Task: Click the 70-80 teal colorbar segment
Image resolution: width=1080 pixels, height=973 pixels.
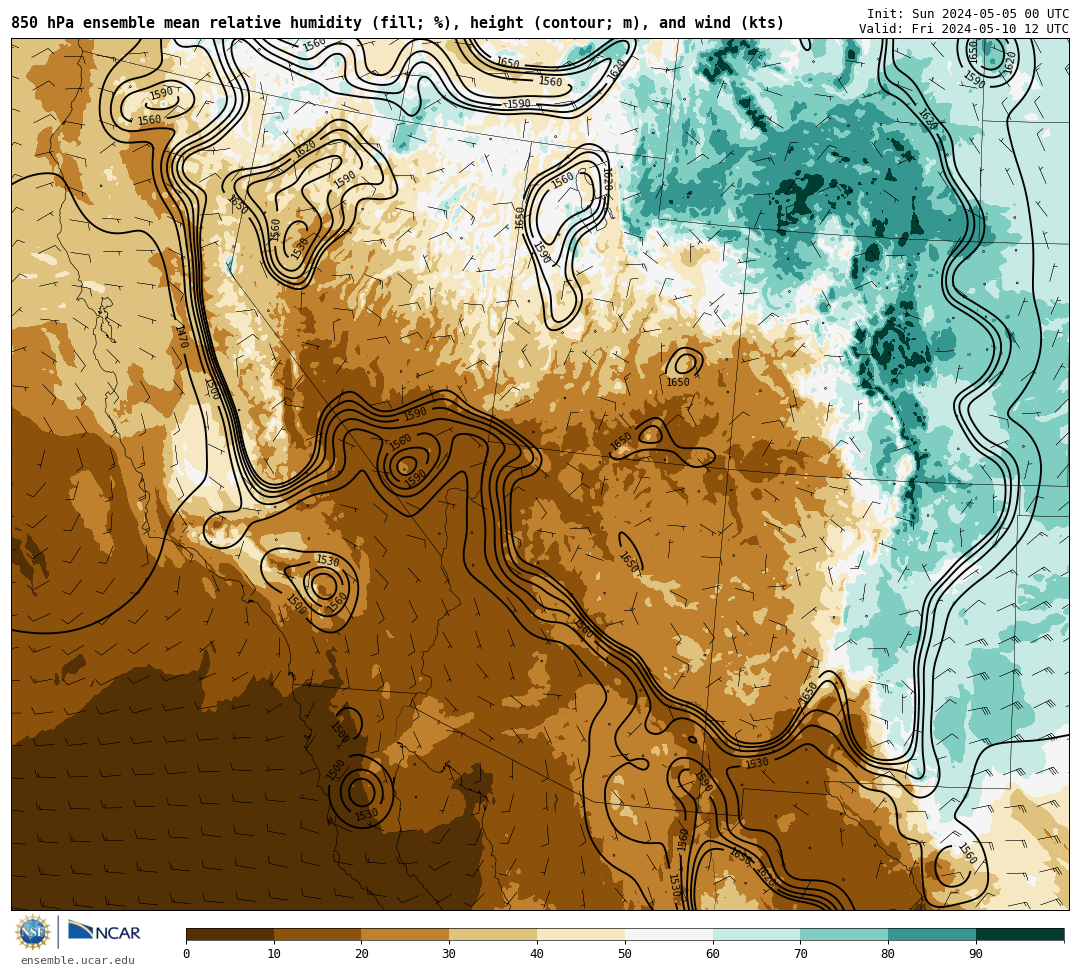Action: click(x=844, y=934)
